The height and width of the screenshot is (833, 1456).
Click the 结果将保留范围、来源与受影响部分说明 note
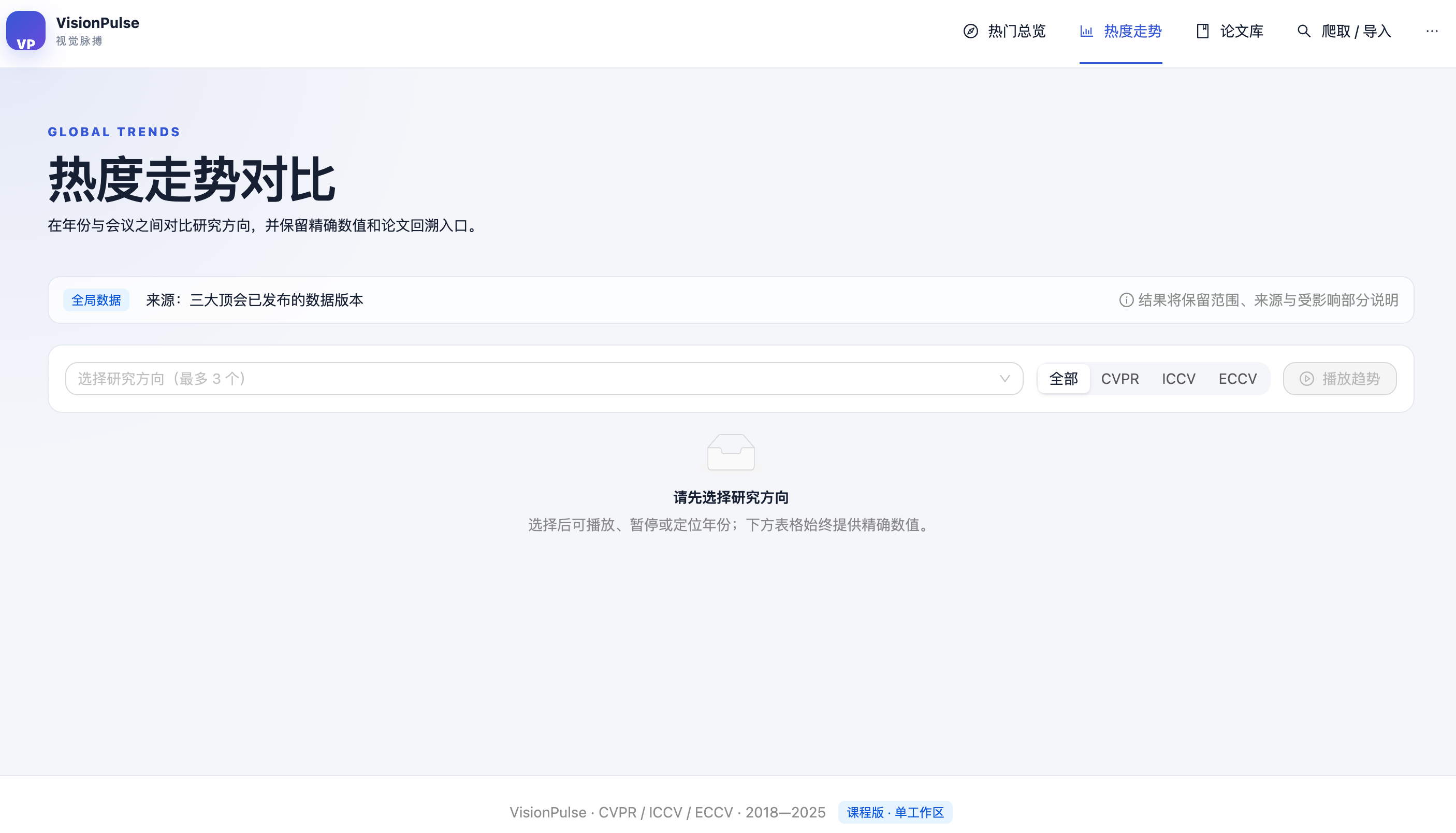(1268, 300)
